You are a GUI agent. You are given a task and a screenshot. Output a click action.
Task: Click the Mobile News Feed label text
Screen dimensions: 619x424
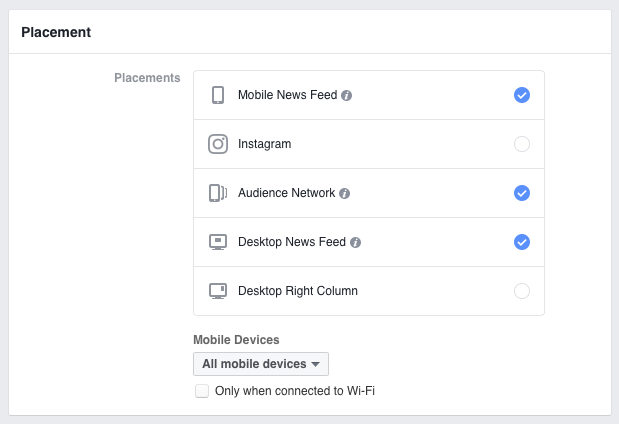pyautogui.click(x=288, y=95)
